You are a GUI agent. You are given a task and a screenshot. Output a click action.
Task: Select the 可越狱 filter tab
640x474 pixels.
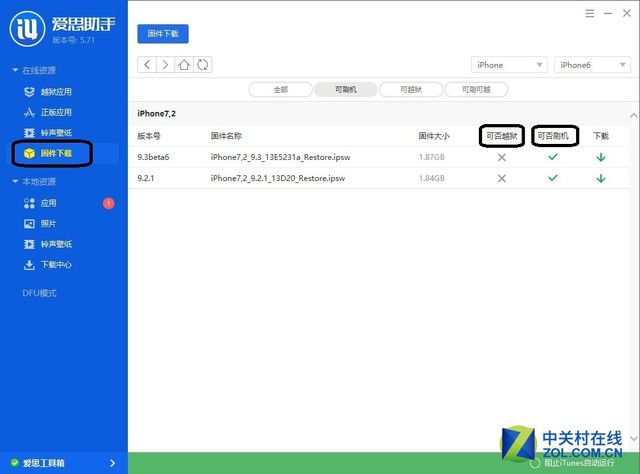point(411,89)
